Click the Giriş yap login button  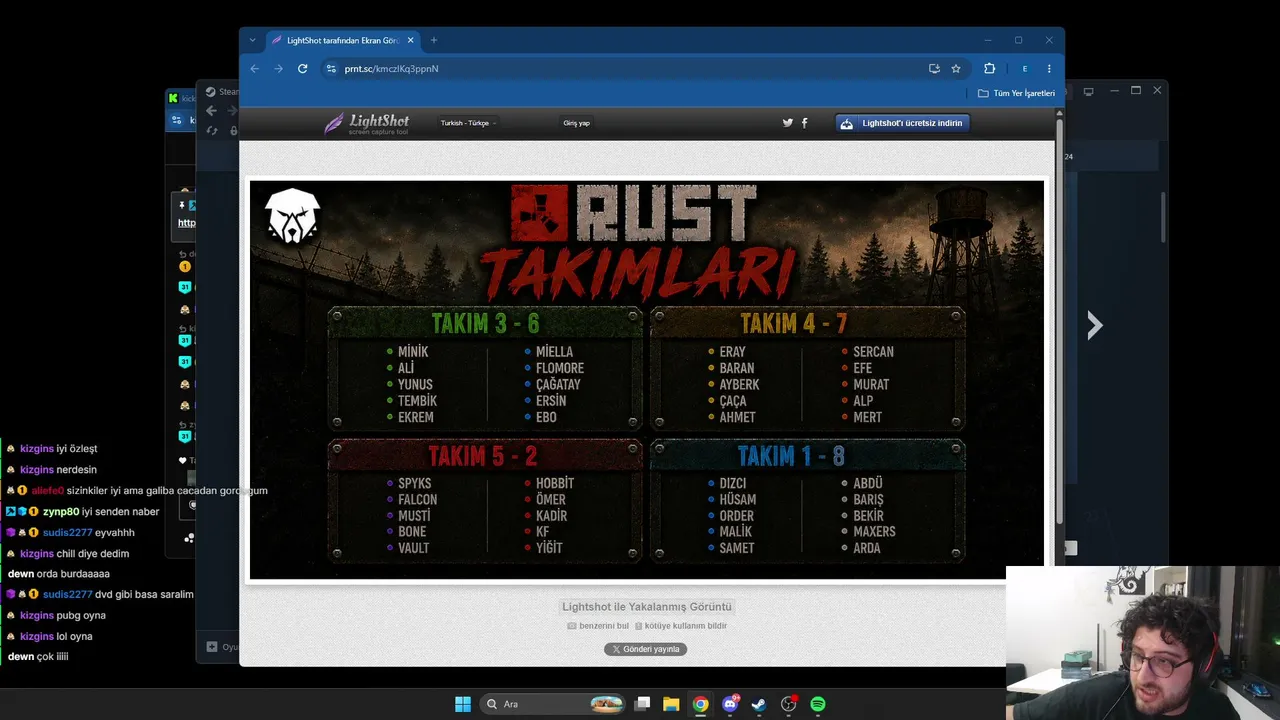(577, 123)
